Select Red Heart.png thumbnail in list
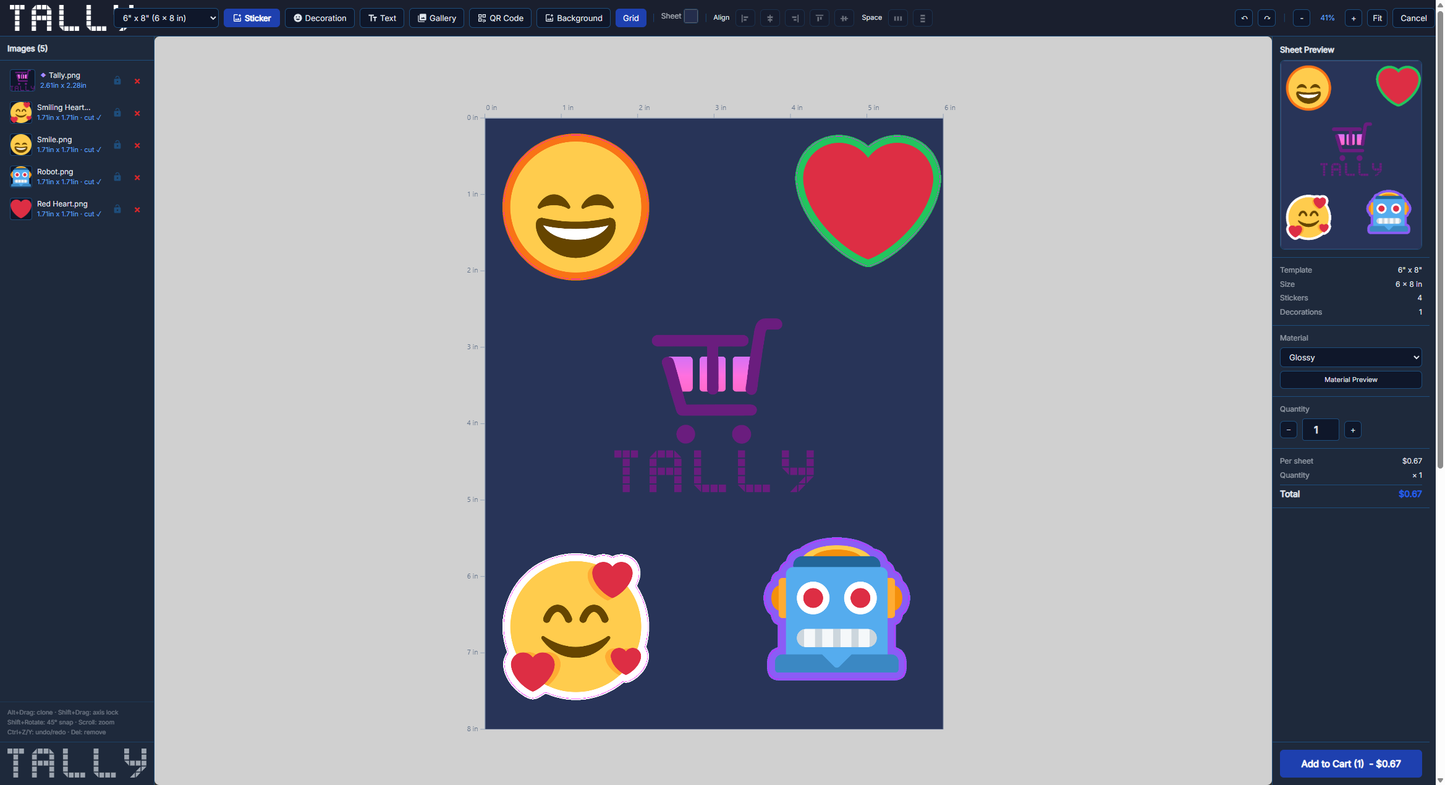This screenshot has height=785, width=1445. 21,209
